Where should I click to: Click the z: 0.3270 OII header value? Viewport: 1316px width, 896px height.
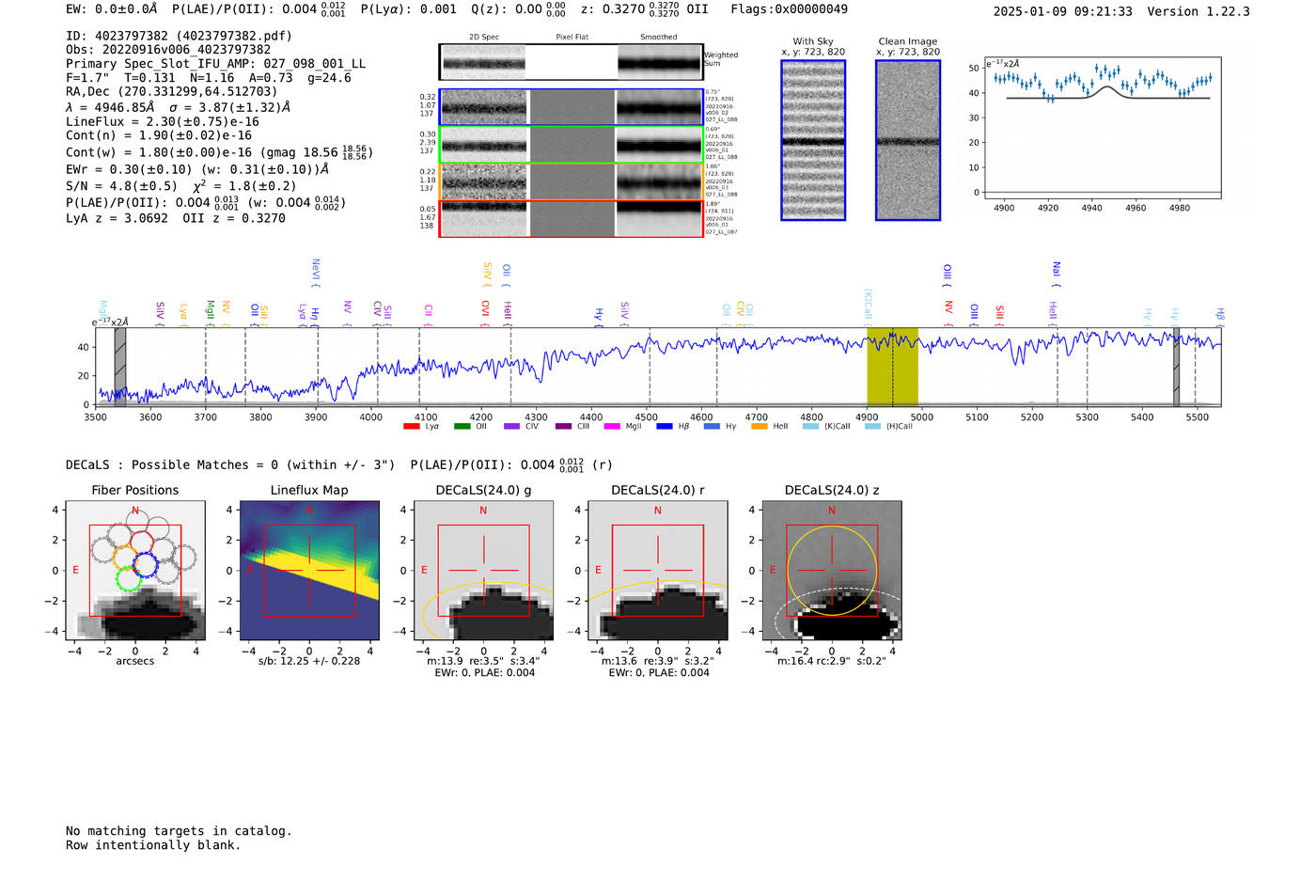tap(645, 9)
